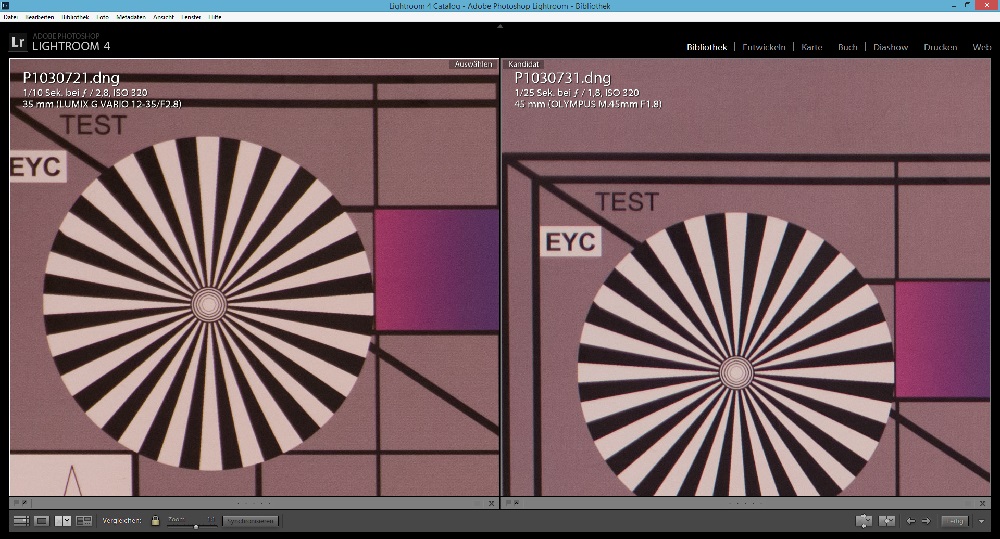Click the Vergleichen label in toolbar

click(122, 521)
